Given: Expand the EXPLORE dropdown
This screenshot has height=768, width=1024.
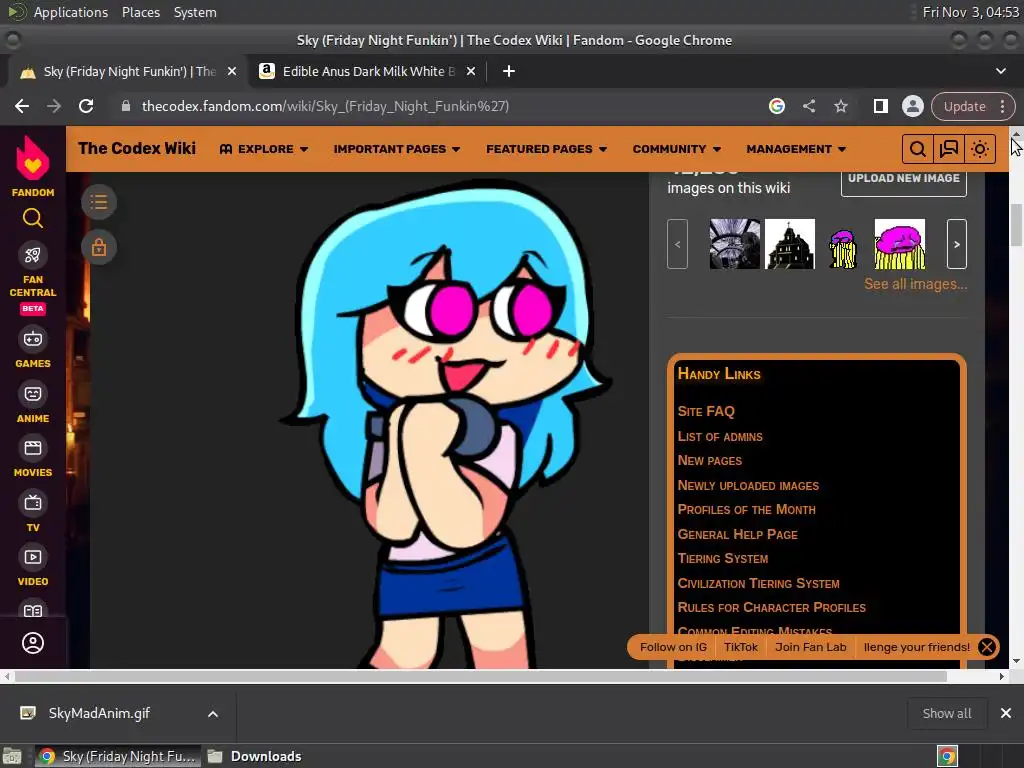Looking at the screenshot, I should 264,149.
